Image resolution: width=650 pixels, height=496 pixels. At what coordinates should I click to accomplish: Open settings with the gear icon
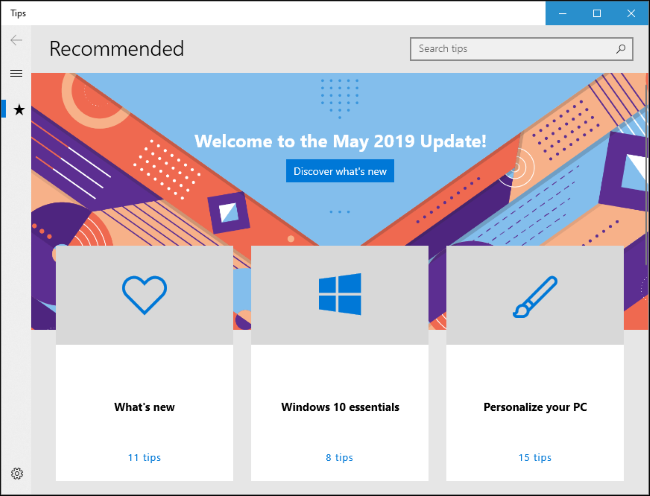coord(17,473)
